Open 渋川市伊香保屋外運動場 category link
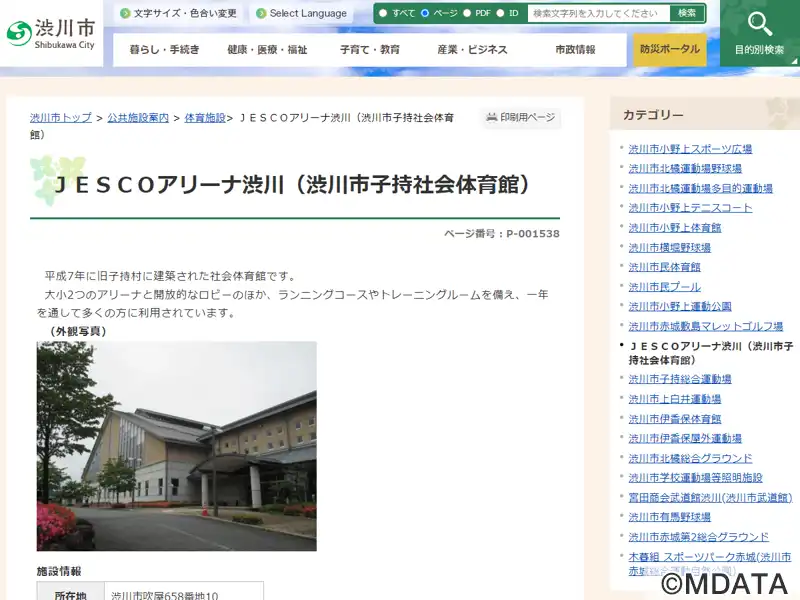Screen dimensions: 800x600 click(685, 438)
